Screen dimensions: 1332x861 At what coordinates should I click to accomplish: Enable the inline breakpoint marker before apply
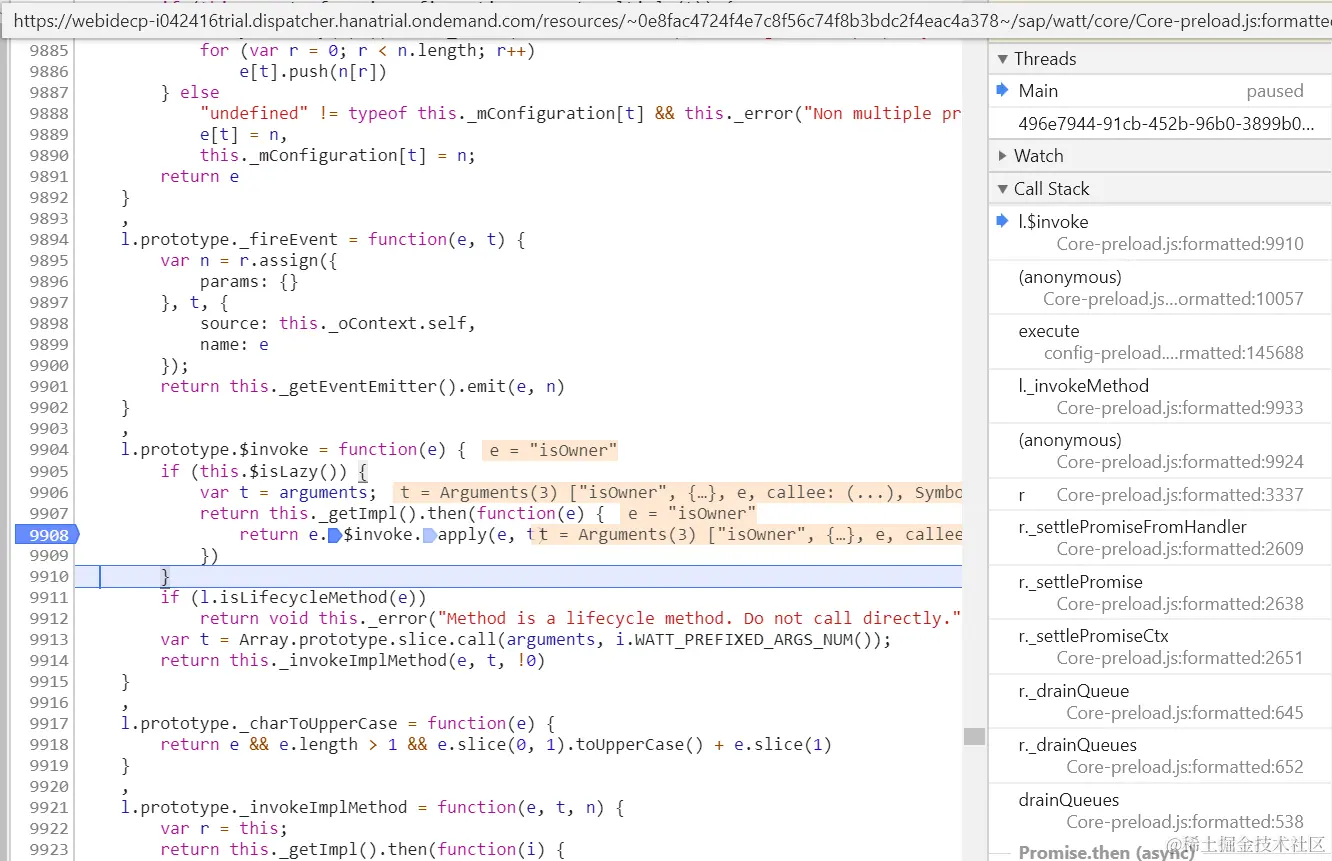pyautogui.click(x=429, y=535)
